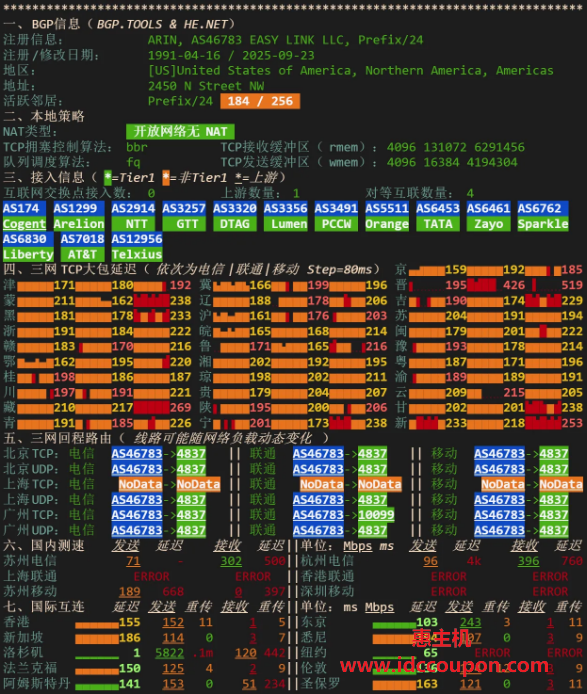Screen dimensions: 587x694
Task: Click 新加坡 send value 114
Action: click(x=173, y=638)
